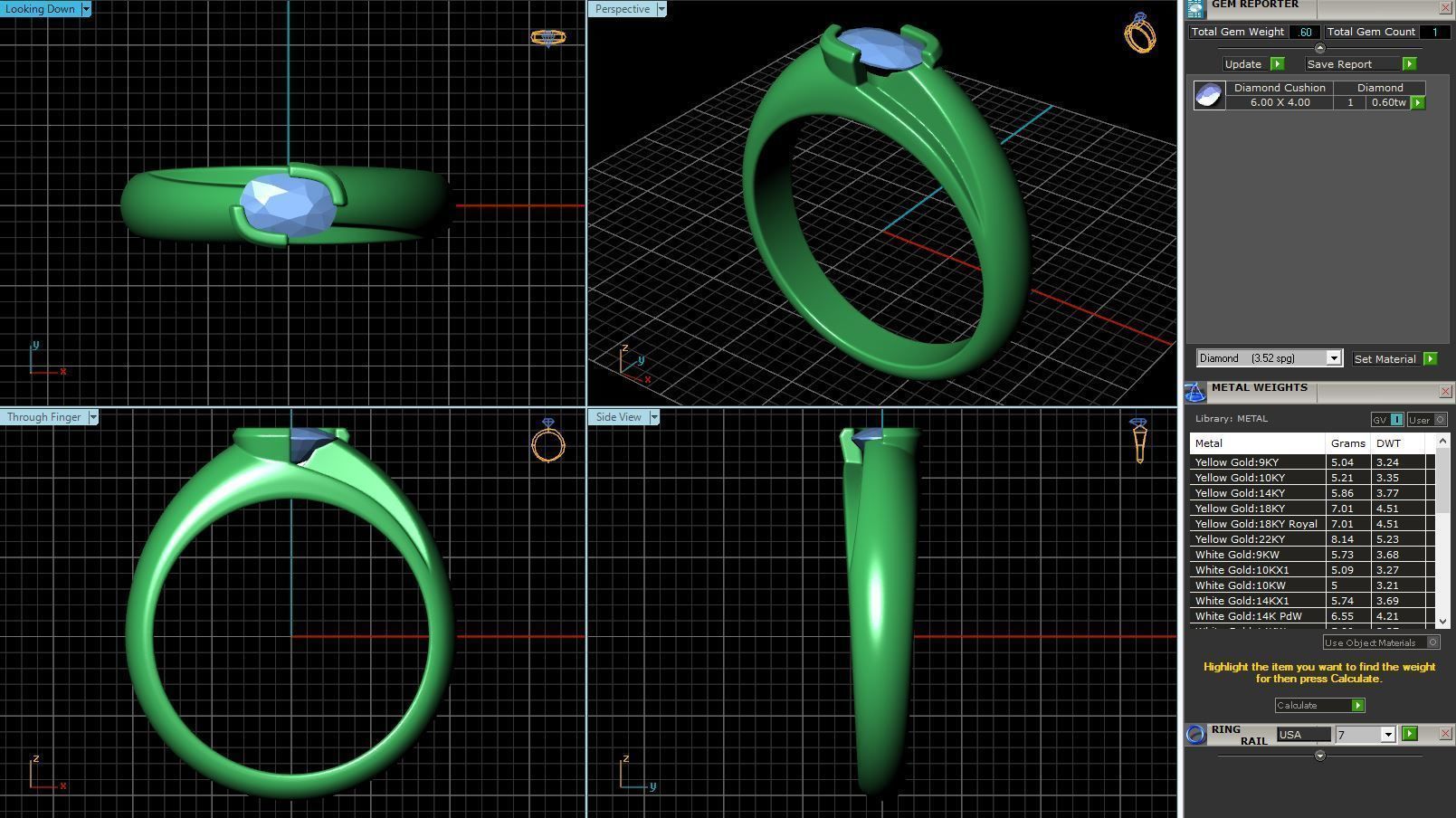Select the White Gold:10KX1 row

(x=1311, y=570)
